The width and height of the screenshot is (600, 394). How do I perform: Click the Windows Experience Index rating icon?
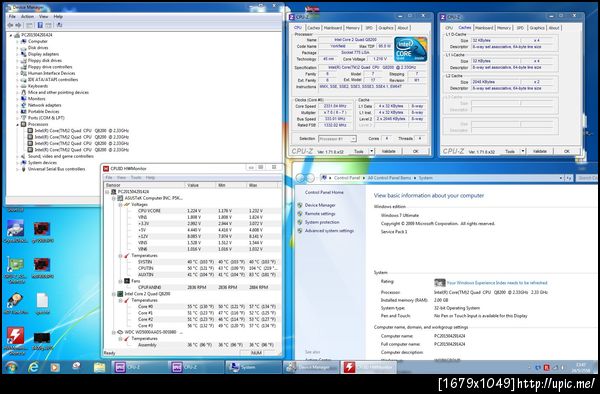coord(440,283)
